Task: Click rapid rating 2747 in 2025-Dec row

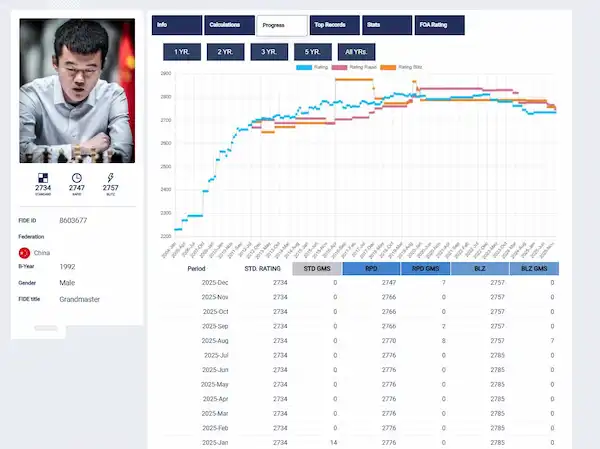Action: point(389,283)
